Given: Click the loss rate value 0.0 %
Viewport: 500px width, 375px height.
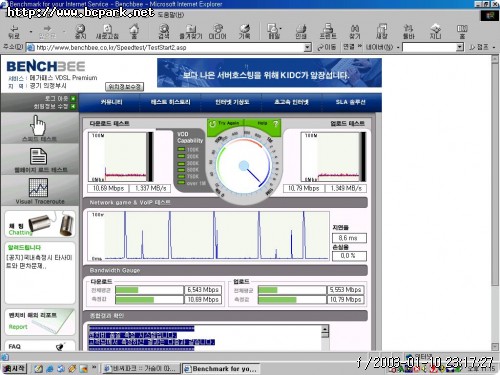Looking at the screenshot, I should (x=349, y=256).
